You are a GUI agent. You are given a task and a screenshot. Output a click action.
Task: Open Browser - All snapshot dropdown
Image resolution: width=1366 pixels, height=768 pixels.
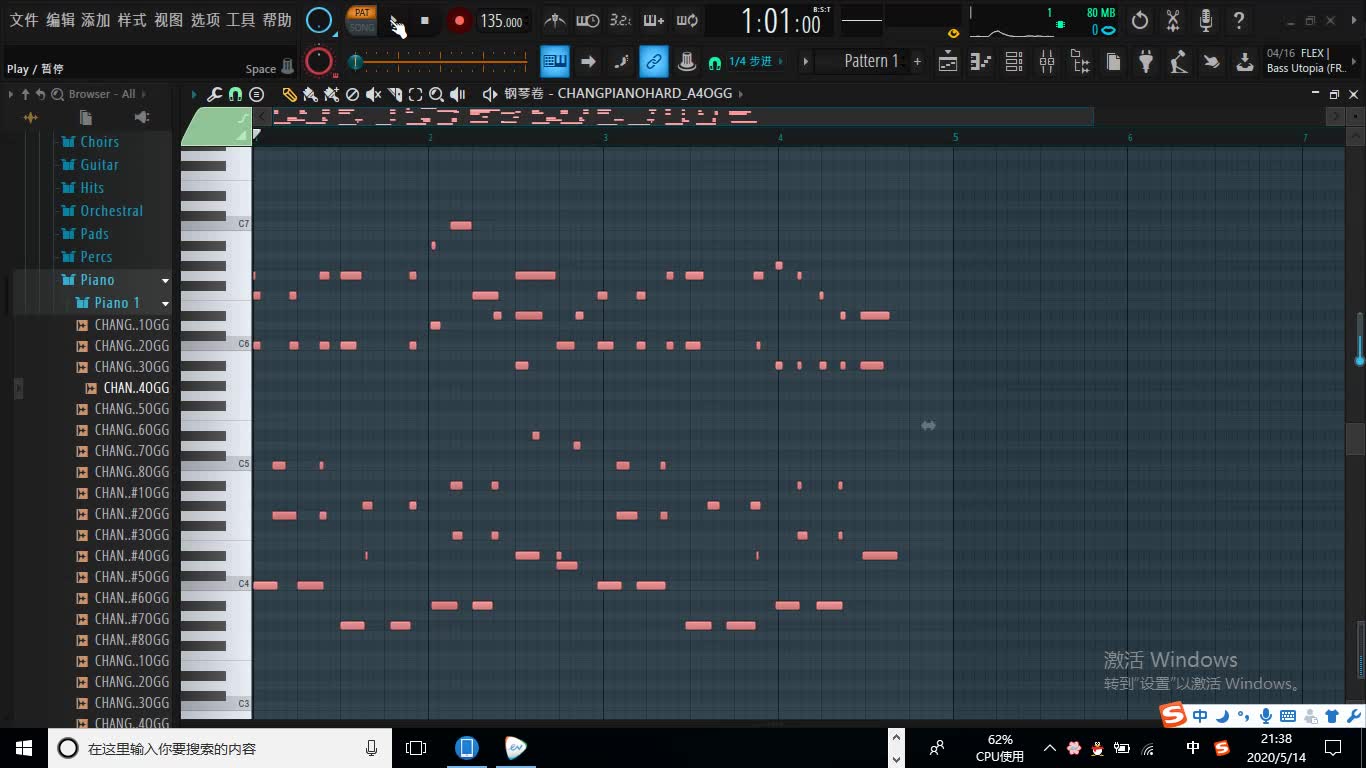click(x=102, y=94)
